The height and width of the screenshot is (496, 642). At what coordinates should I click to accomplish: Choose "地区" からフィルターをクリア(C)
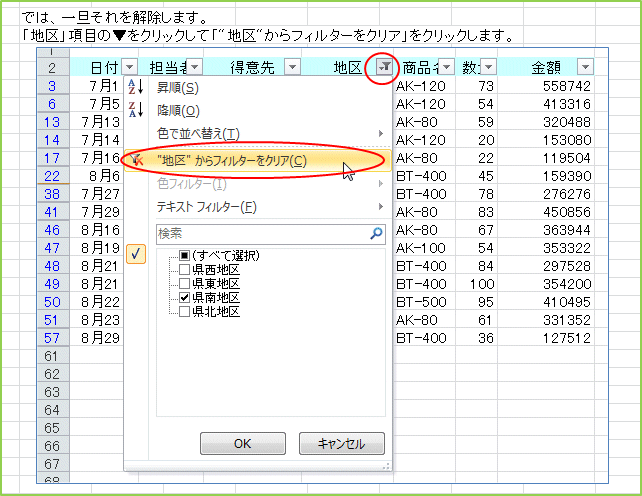click(258, 161)
